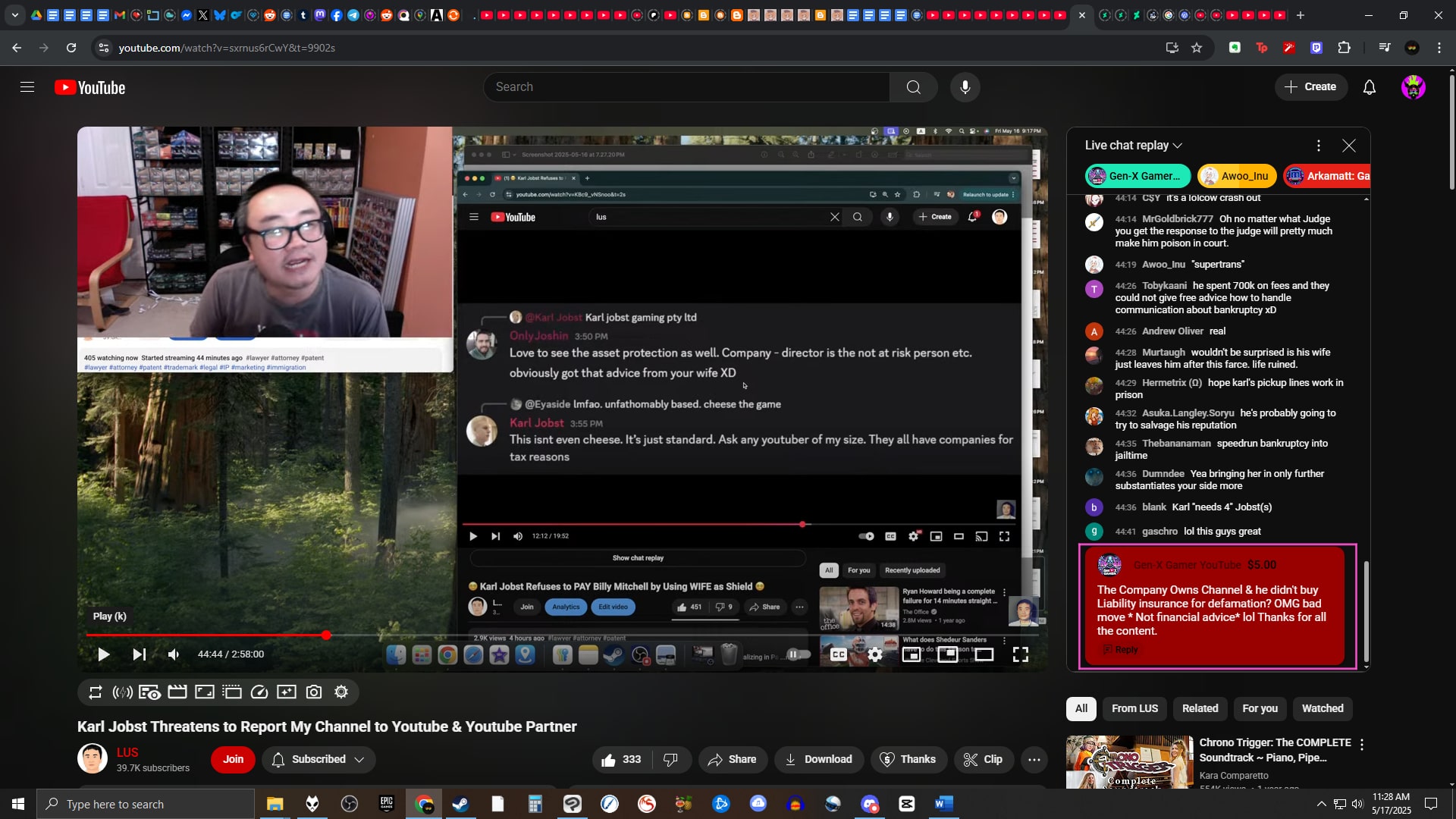
Task: Bookmark this page with the star icon
Action: point(1197,48)
